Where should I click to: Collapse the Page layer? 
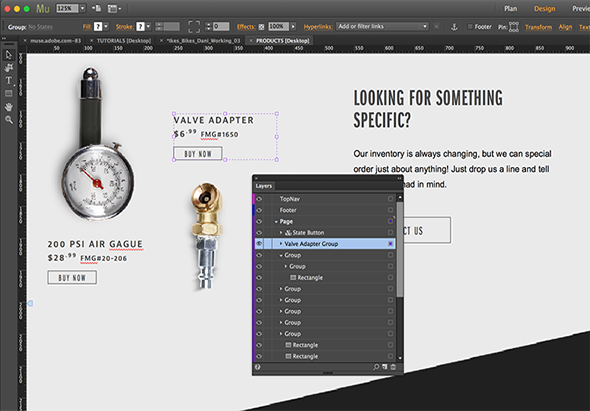276,222
